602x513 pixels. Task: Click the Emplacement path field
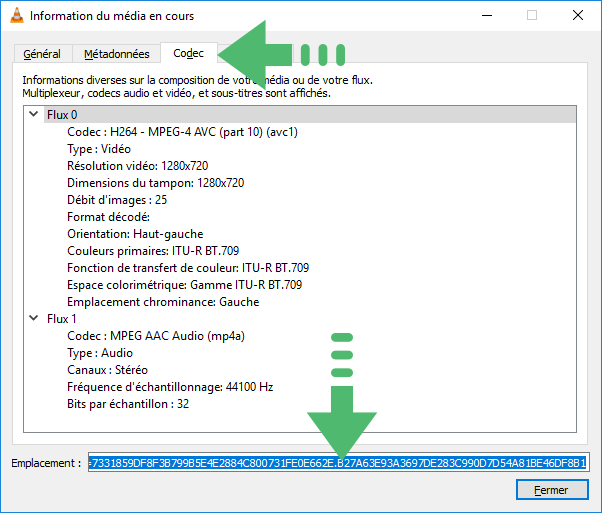[339, 462]
